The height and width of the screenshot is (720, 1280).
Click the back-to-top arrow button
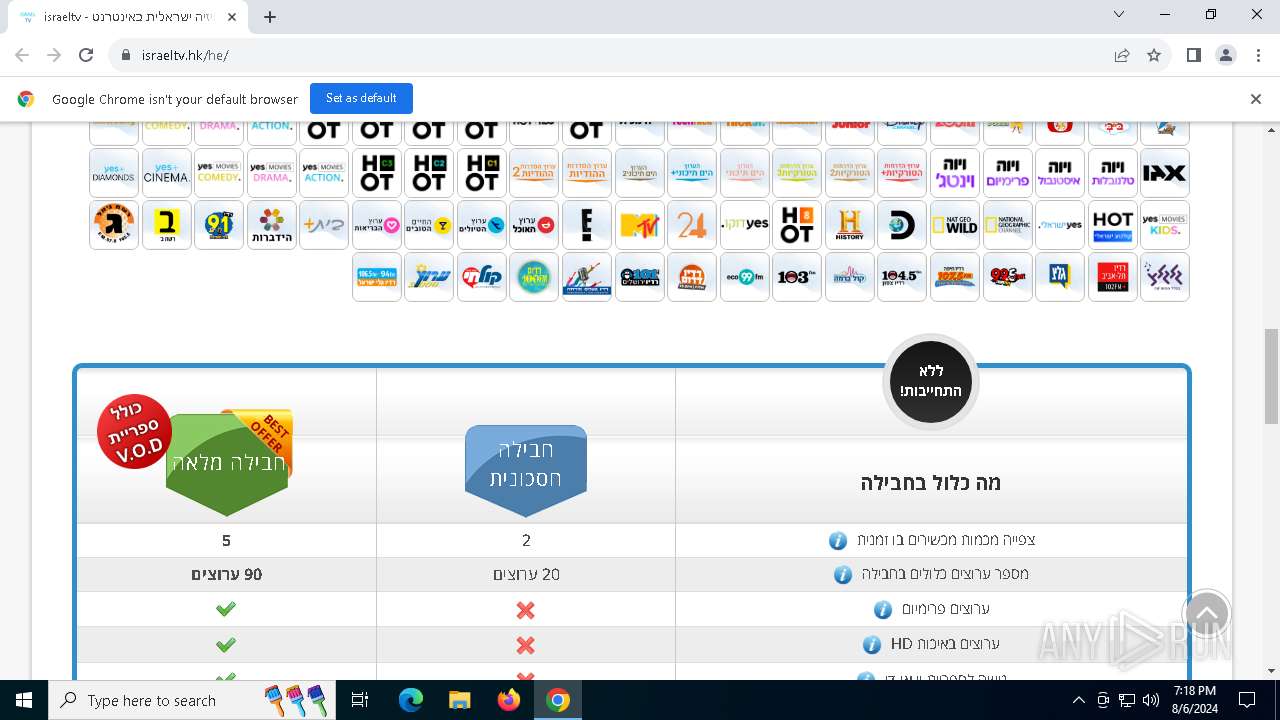(1207, 615)
